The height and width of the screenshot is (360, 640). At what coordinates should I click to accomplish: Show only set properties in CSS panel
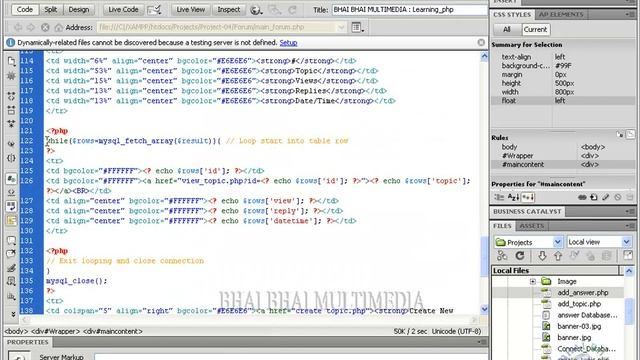528,197
